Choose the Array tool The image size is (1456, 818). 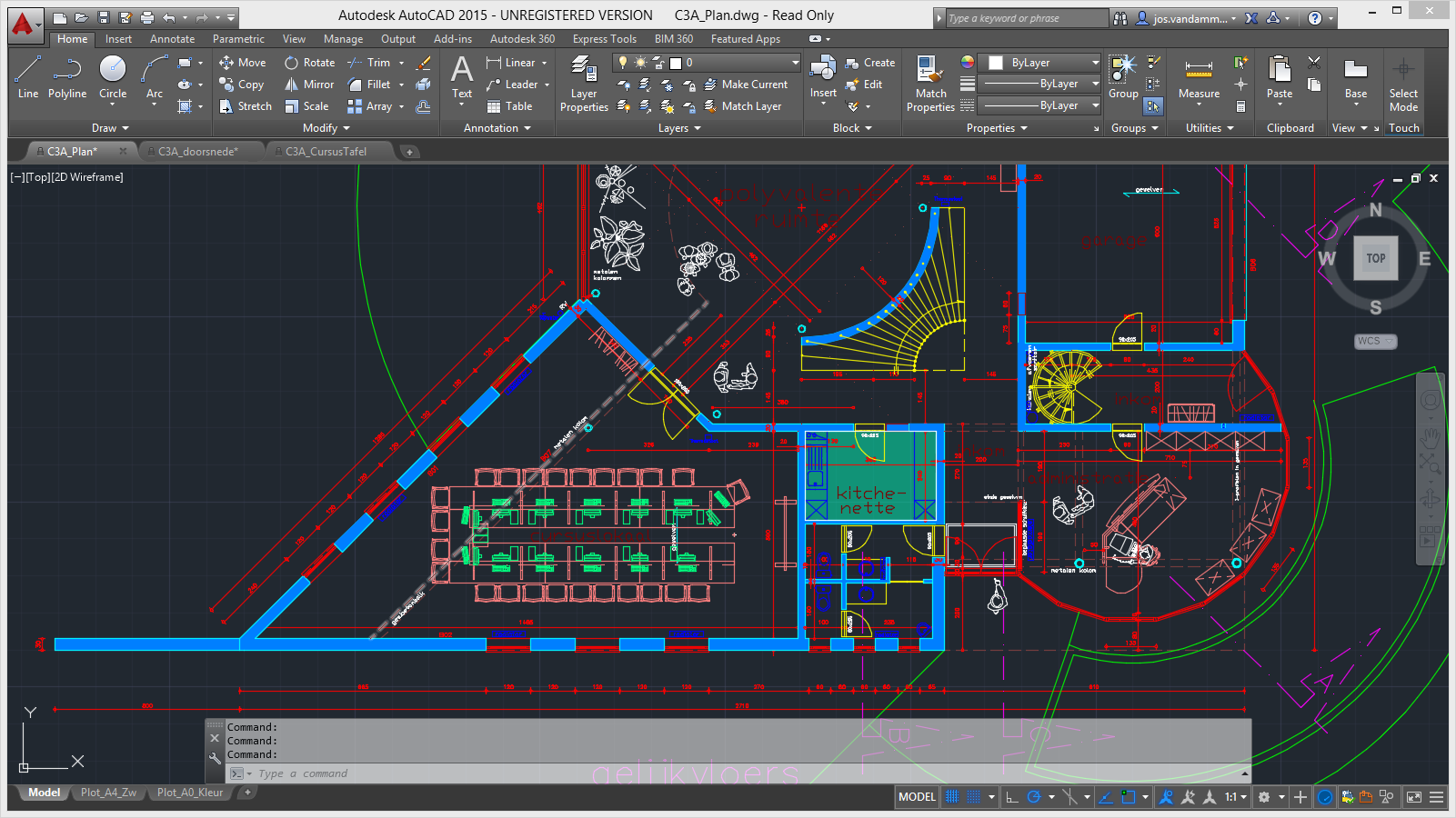(x=370, y=106)
